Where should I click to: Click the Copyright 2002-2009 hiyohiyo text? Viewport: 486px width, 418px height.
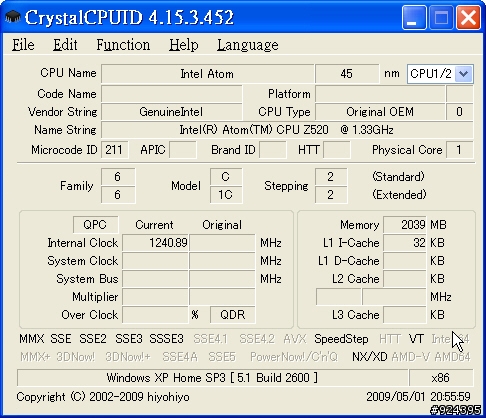coord(103,397)
